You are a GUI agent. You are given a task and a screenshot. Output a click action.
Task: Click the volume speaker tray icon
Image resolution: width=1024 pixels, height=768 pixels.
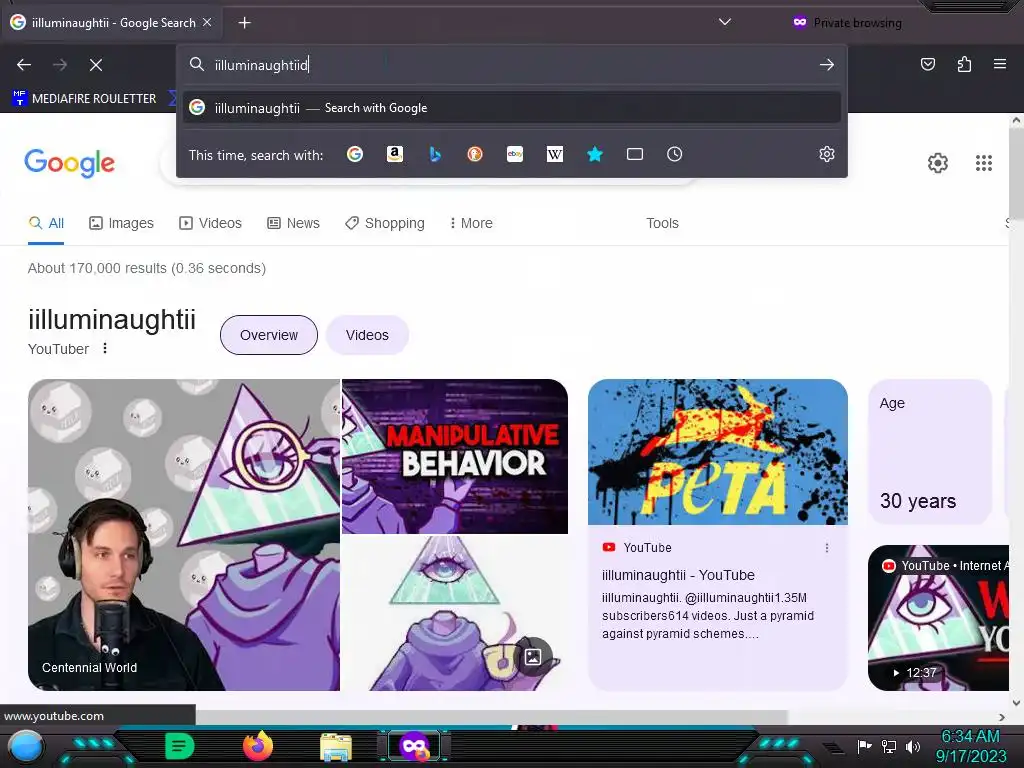pos(913,746)
